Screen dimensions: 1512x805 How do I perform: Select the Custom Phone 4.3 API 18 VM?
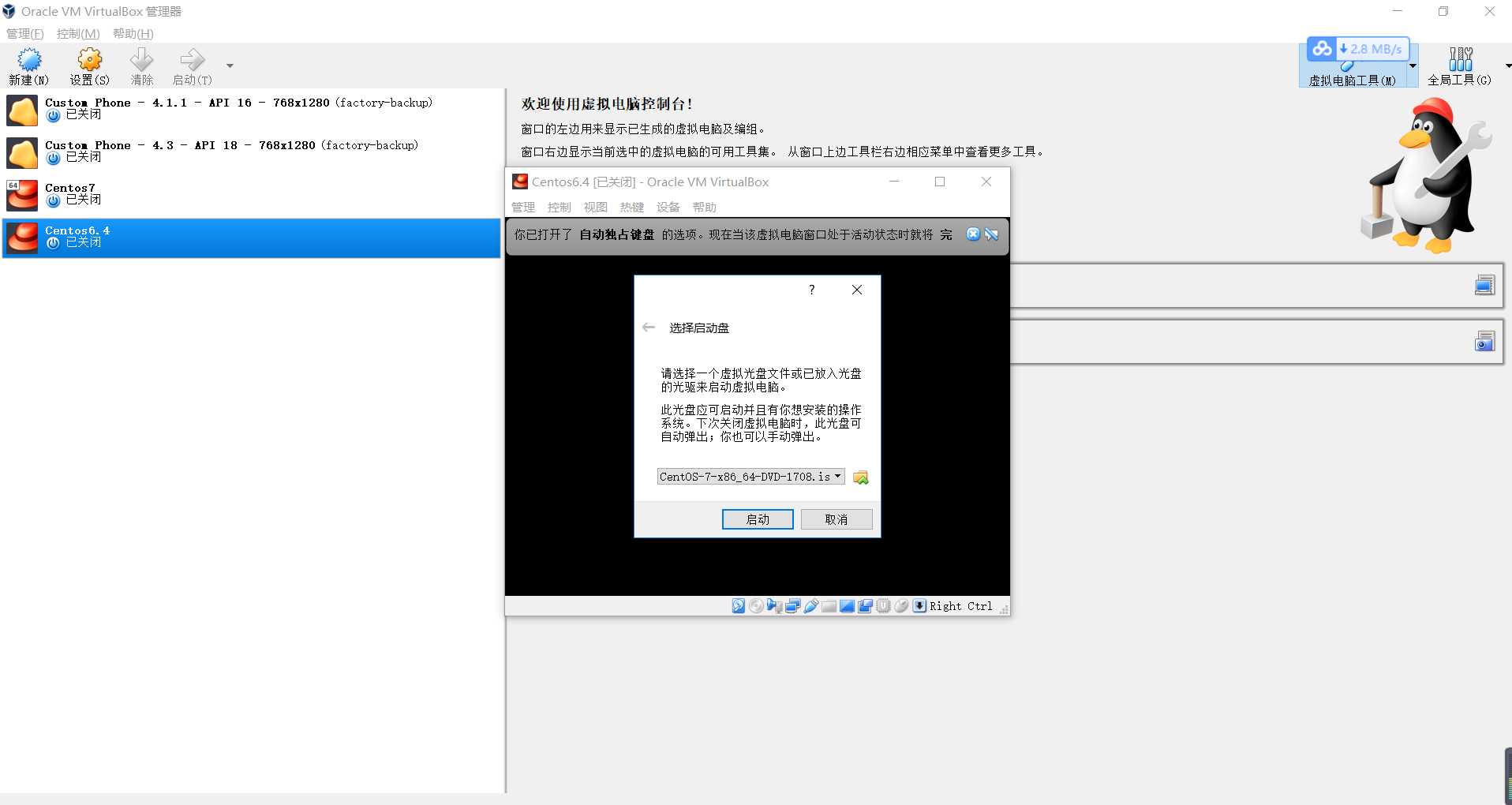252,153
